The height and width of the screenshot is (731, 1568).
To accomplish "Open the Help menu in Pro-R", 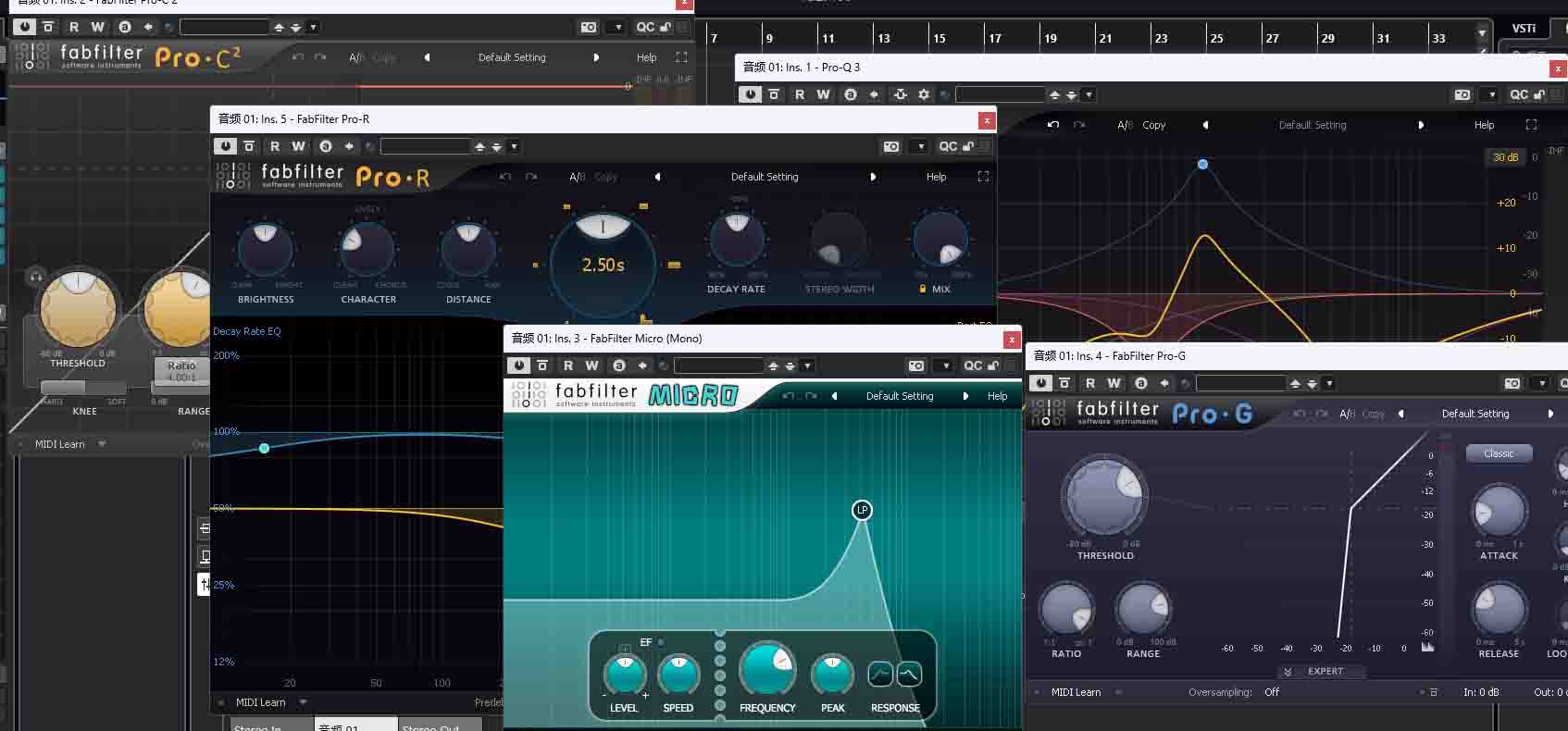I will point(936,177).
